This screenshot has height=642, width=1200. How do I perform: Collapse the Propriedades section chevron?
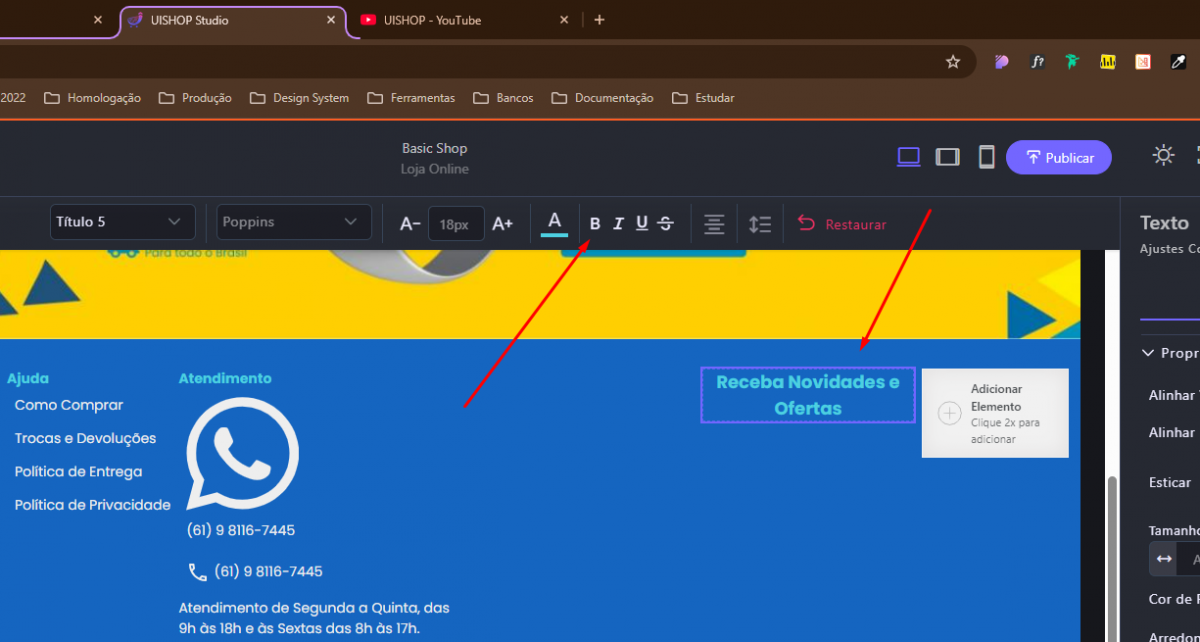1148,353
